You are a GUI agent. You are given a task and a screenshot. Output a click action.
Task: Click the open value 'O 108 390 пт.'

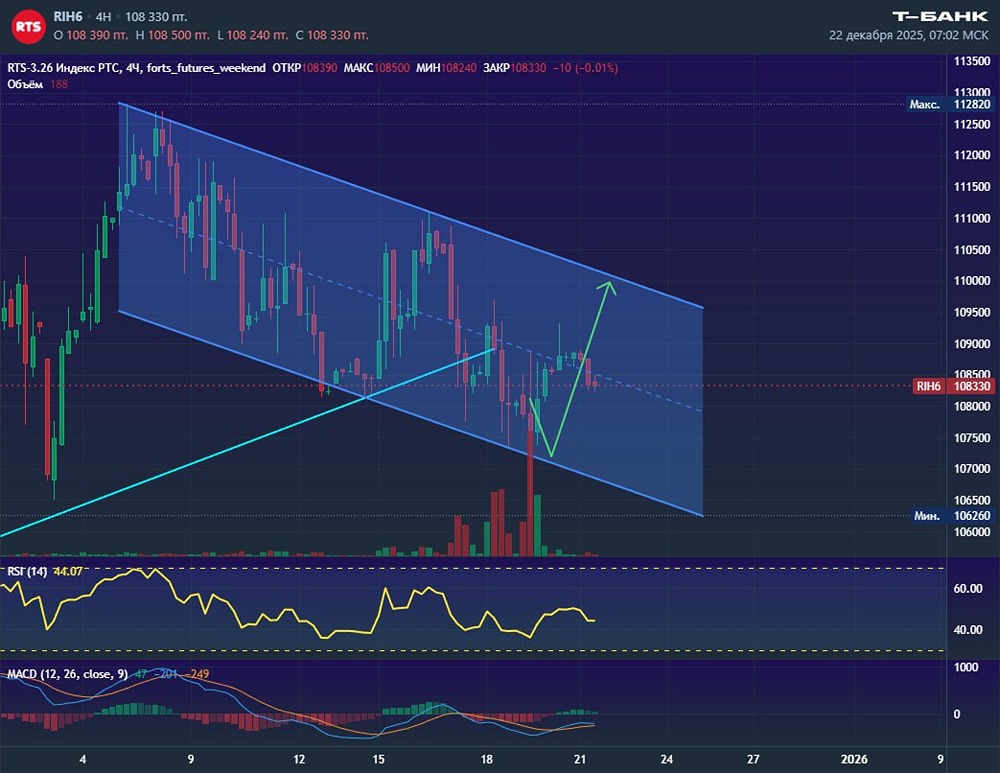pyautogui.click(x=91, y=35)
